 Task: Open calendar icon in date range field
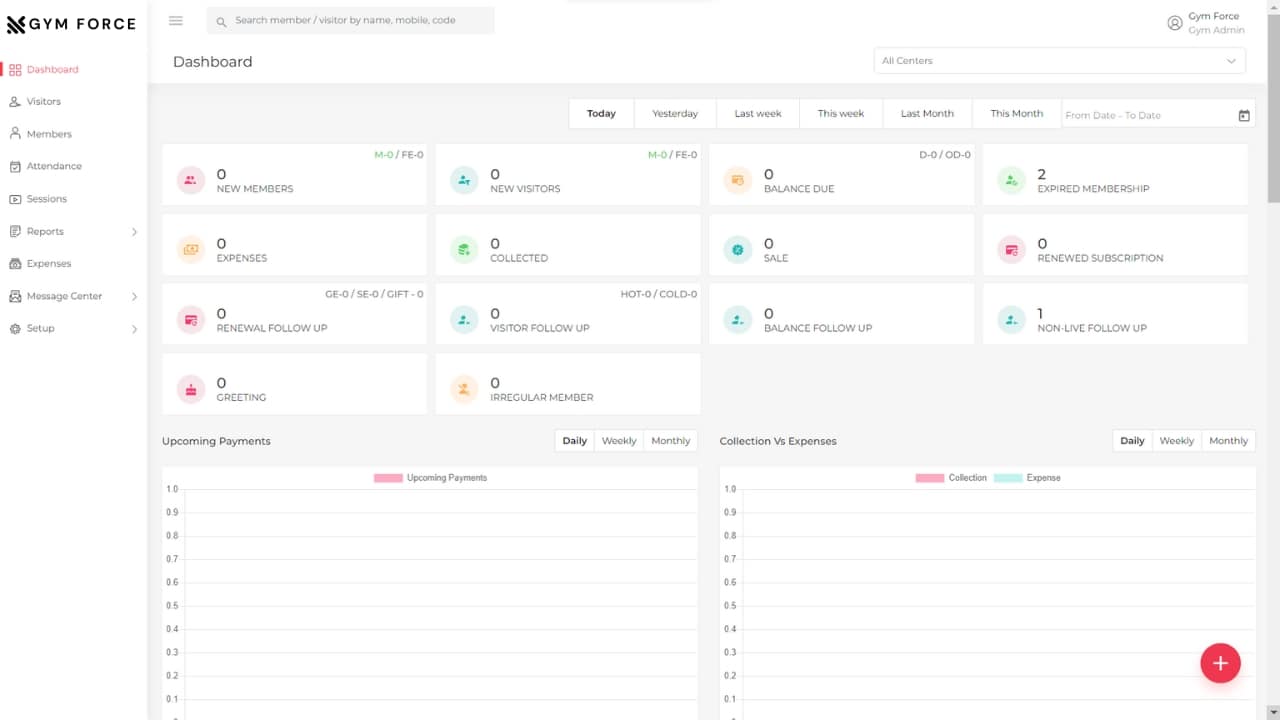pos(1244,115)
